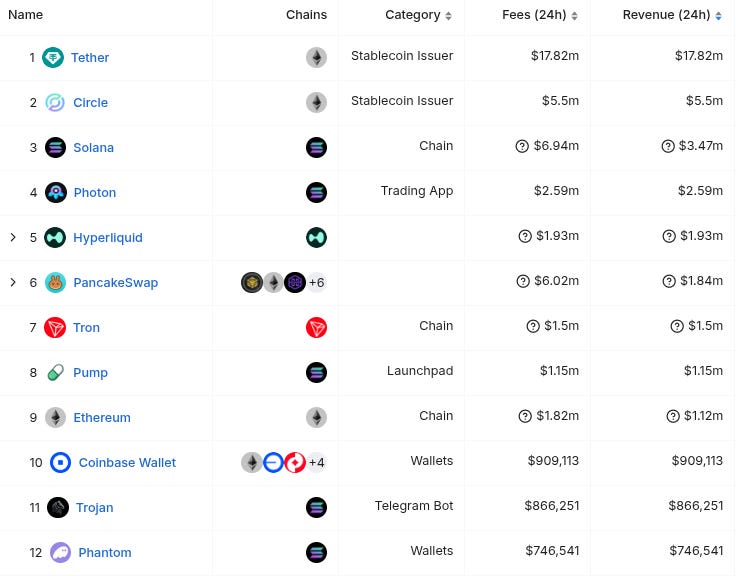The height and width of the screenshot is (576, 736).
Task: Show the +6 more chains for PancakeSwap
Action: coord(316,283)
